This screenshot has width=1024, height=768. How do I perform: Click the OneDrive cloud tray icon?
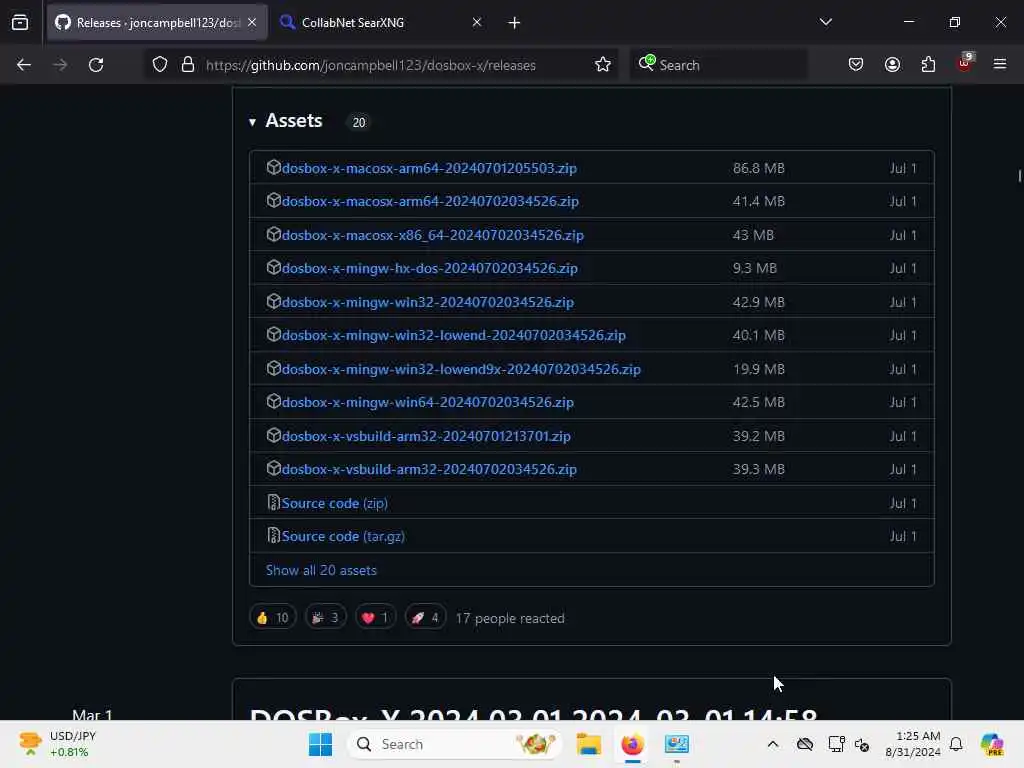(x=805, y=744)
